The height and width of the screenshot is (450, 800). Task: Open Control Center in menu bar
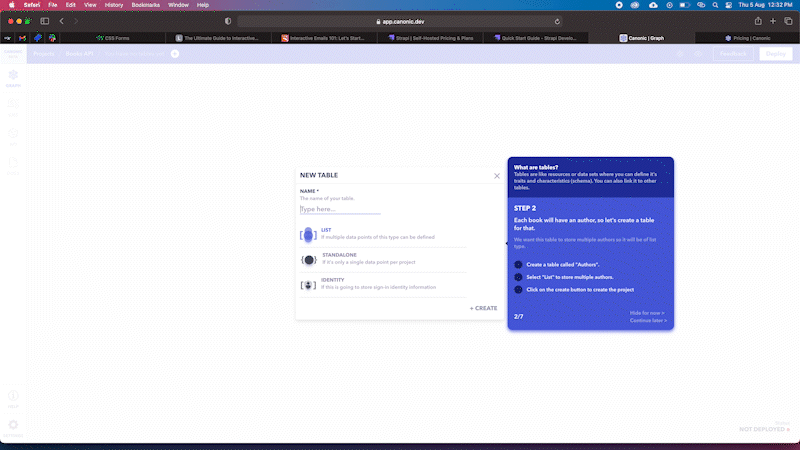[729, 5]
